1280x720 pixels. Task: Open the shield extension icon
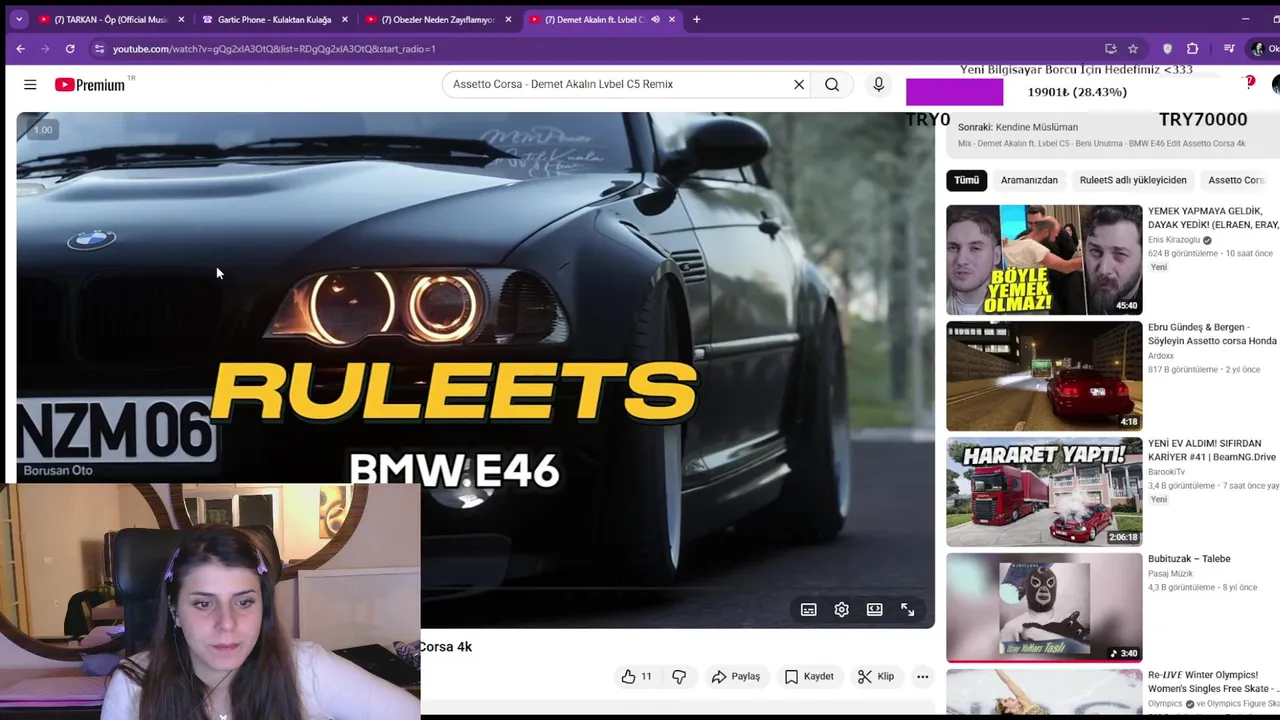(x=1167, y=48)
